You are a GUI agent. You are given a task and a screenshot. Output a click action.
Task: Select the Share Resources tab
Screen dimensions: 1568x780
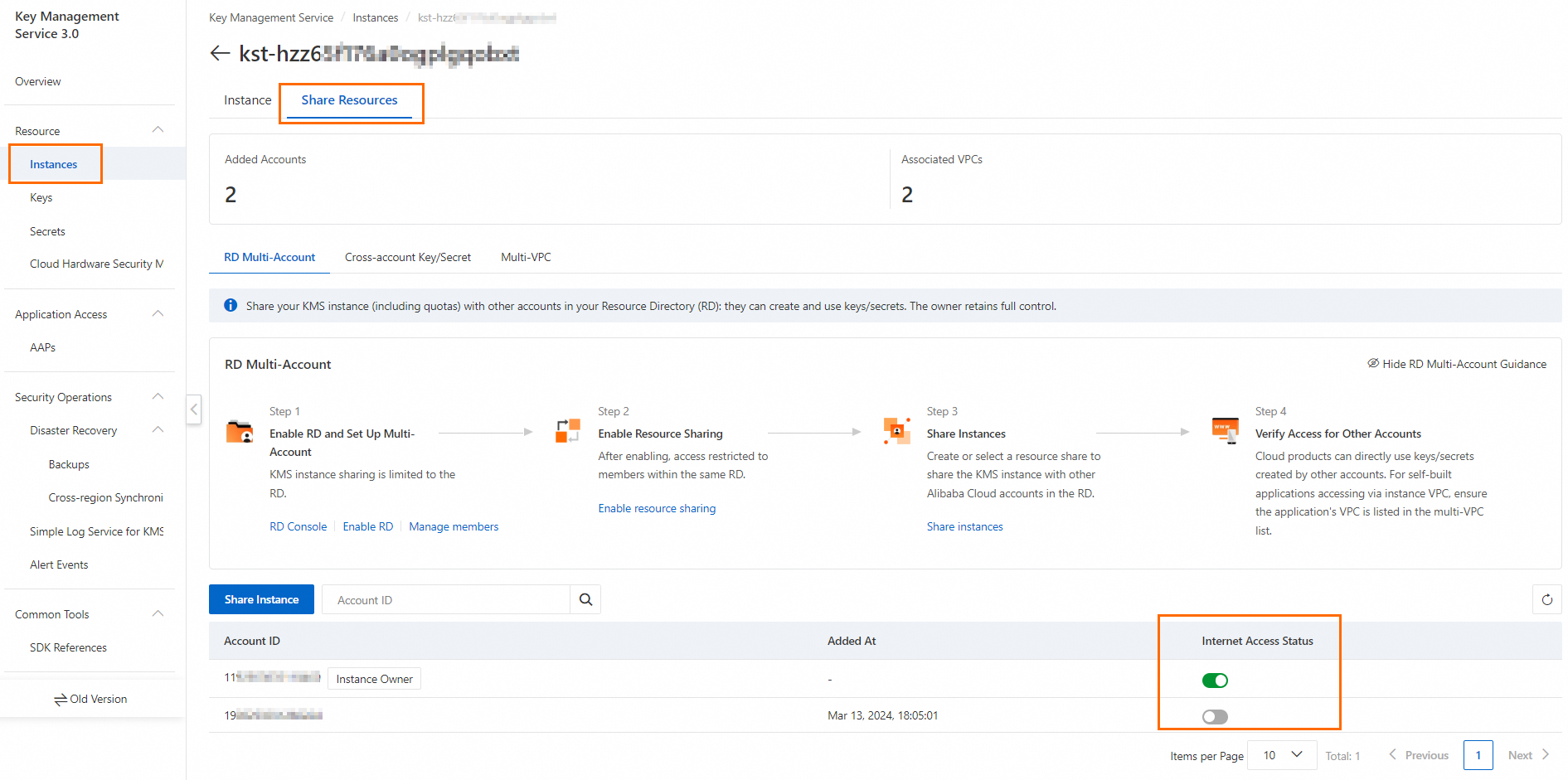click(x=349, y=100)
